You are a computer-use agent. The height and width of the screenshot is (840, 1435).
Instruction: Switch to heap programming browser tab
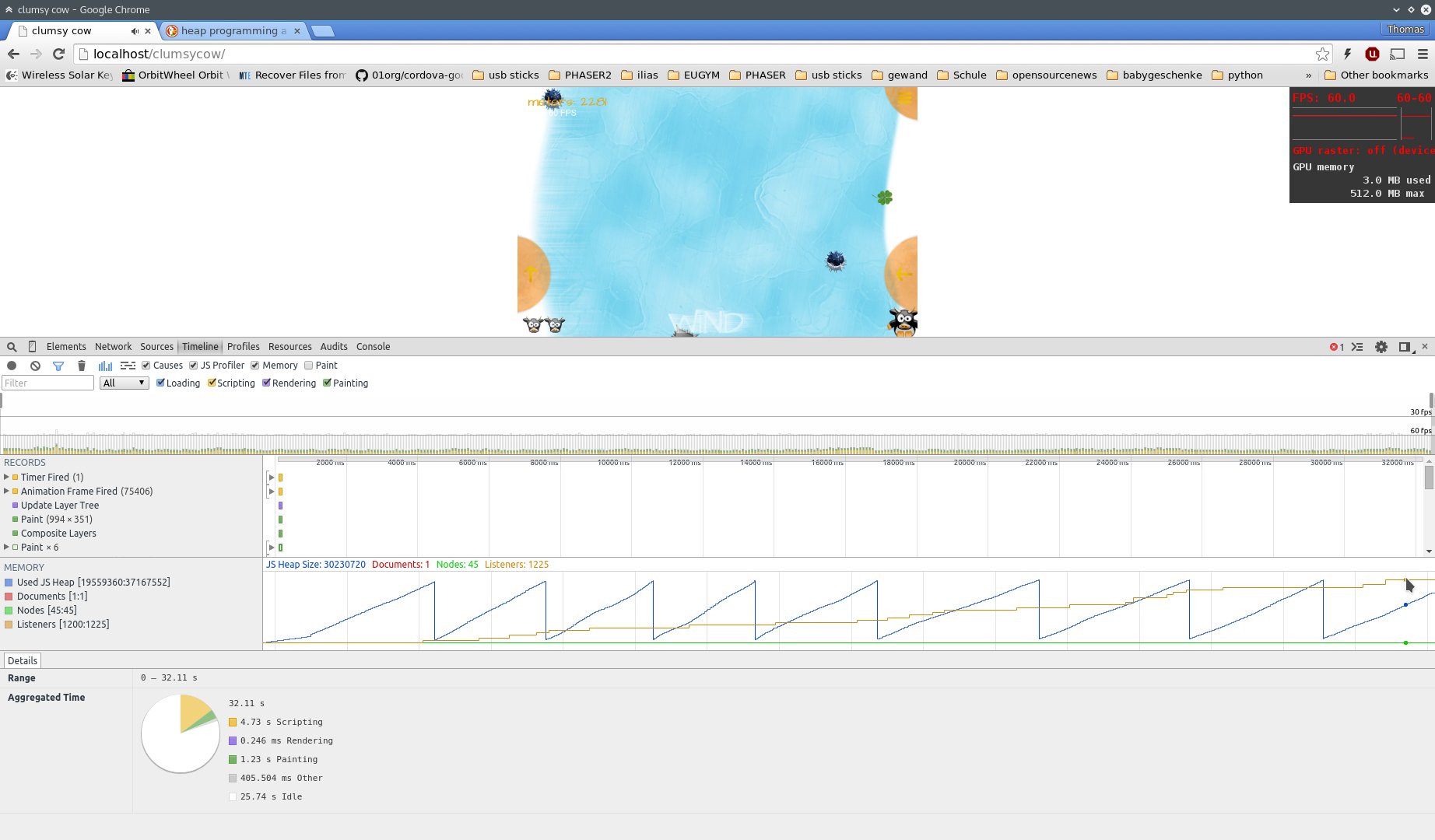tap(233, 31)
